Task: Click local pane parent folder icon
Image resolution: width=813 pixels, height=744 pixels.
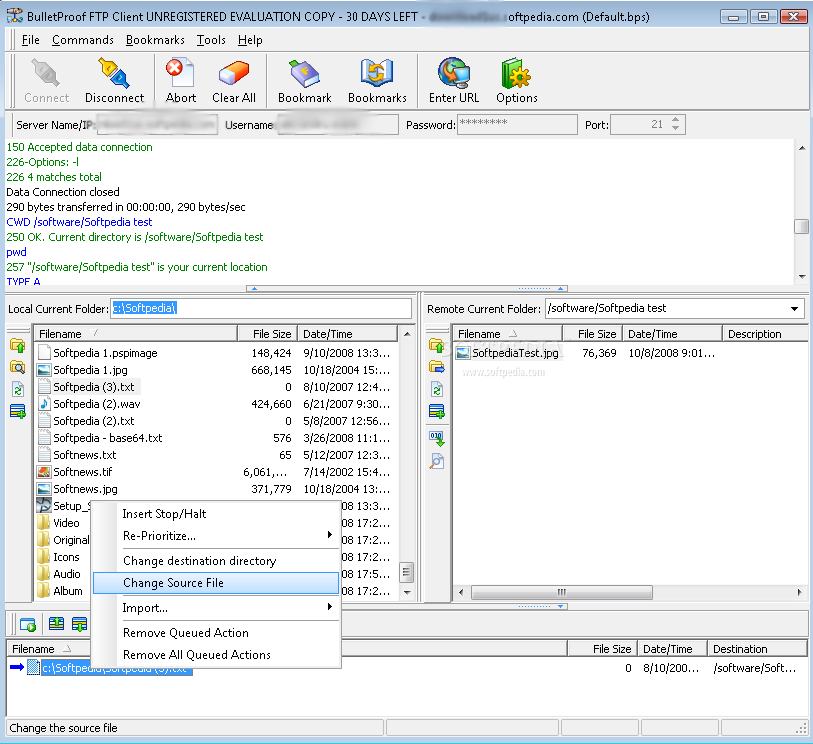Action: (17, 345)
